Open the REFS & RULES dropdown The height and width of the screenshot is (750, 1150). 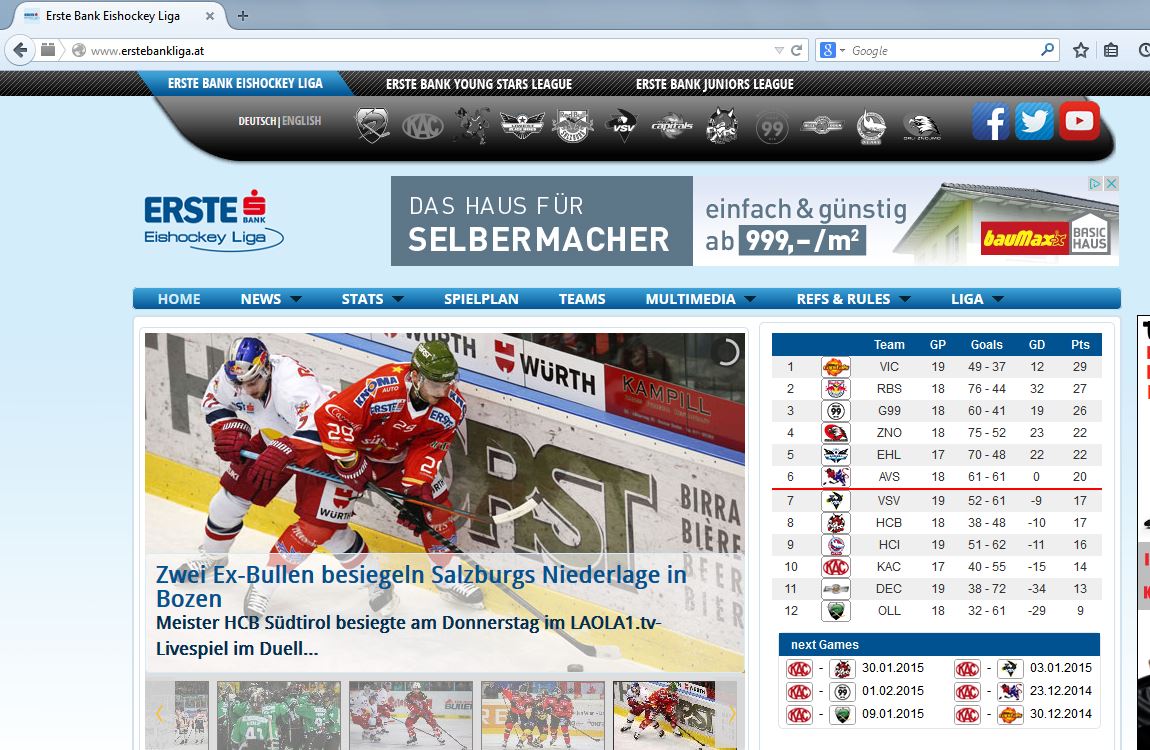tap(853, 299)
